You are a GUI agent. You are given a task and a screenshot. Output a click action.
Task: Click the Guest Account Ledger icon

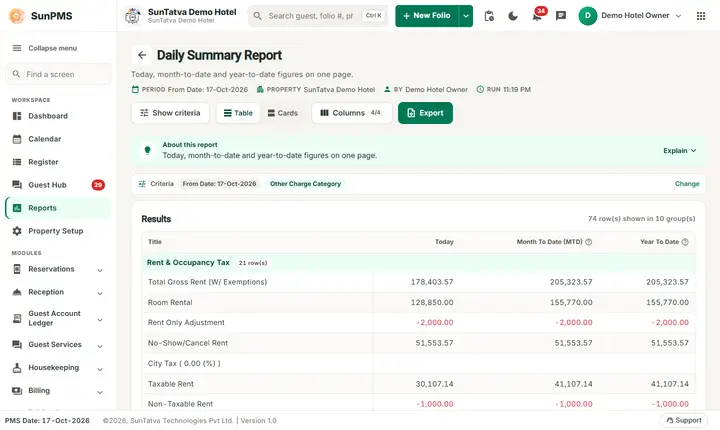point(17,318)
